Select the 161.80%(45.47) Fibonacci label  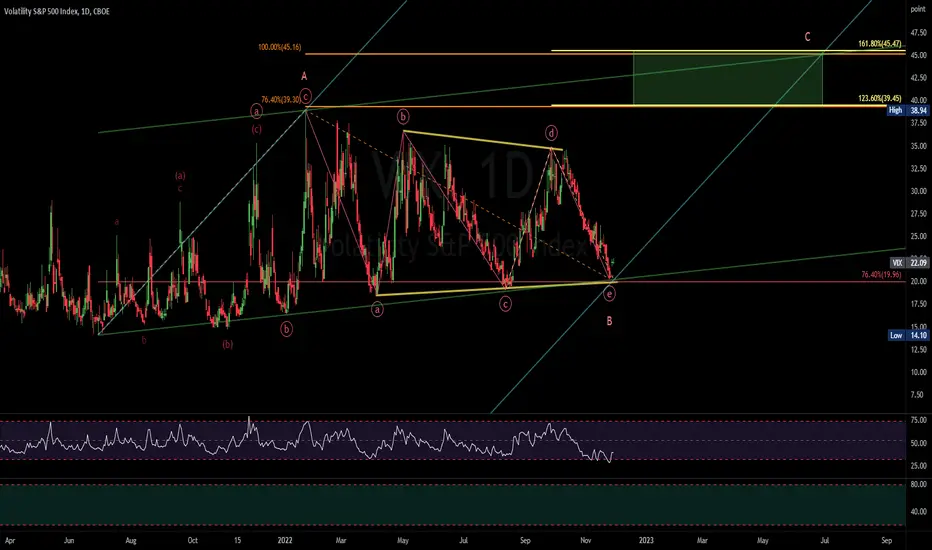[x=880, y=44]
